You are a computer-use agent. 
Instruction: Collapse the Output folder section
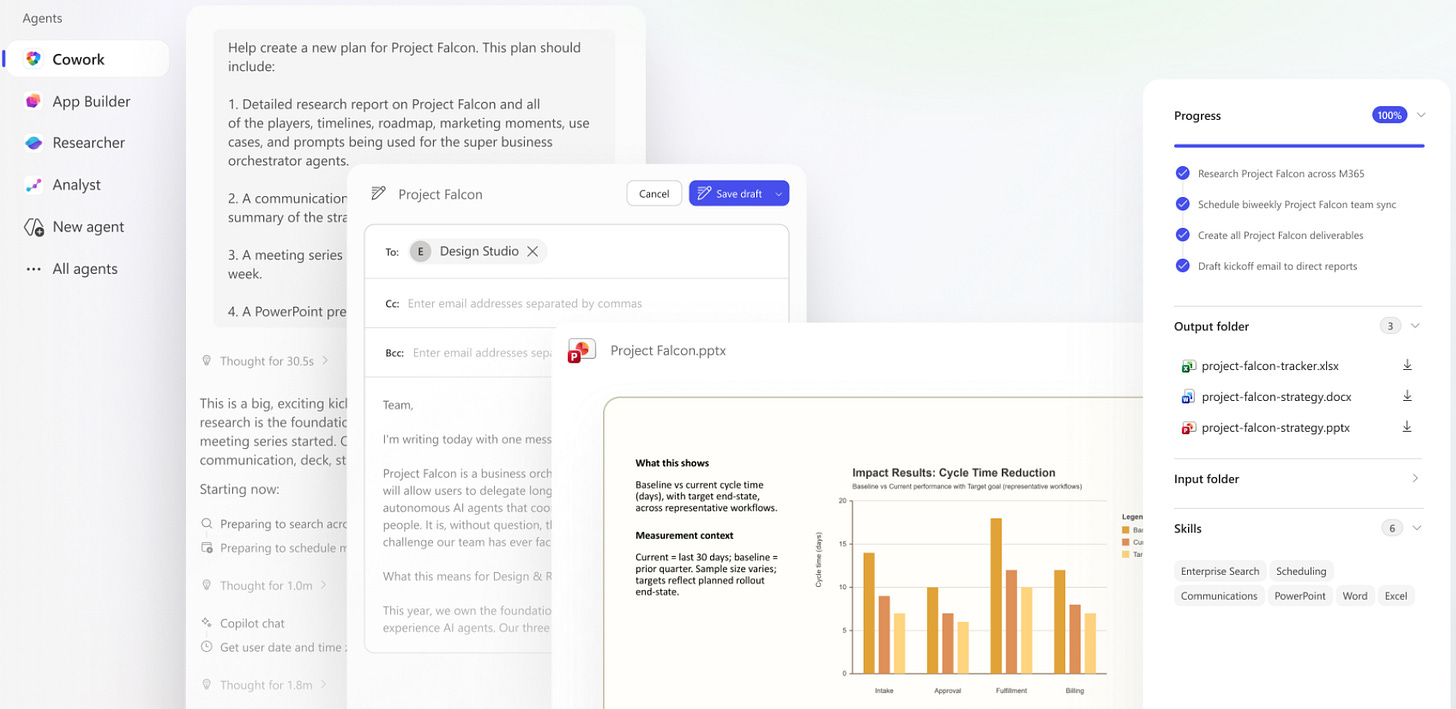tap(1415, 326)
